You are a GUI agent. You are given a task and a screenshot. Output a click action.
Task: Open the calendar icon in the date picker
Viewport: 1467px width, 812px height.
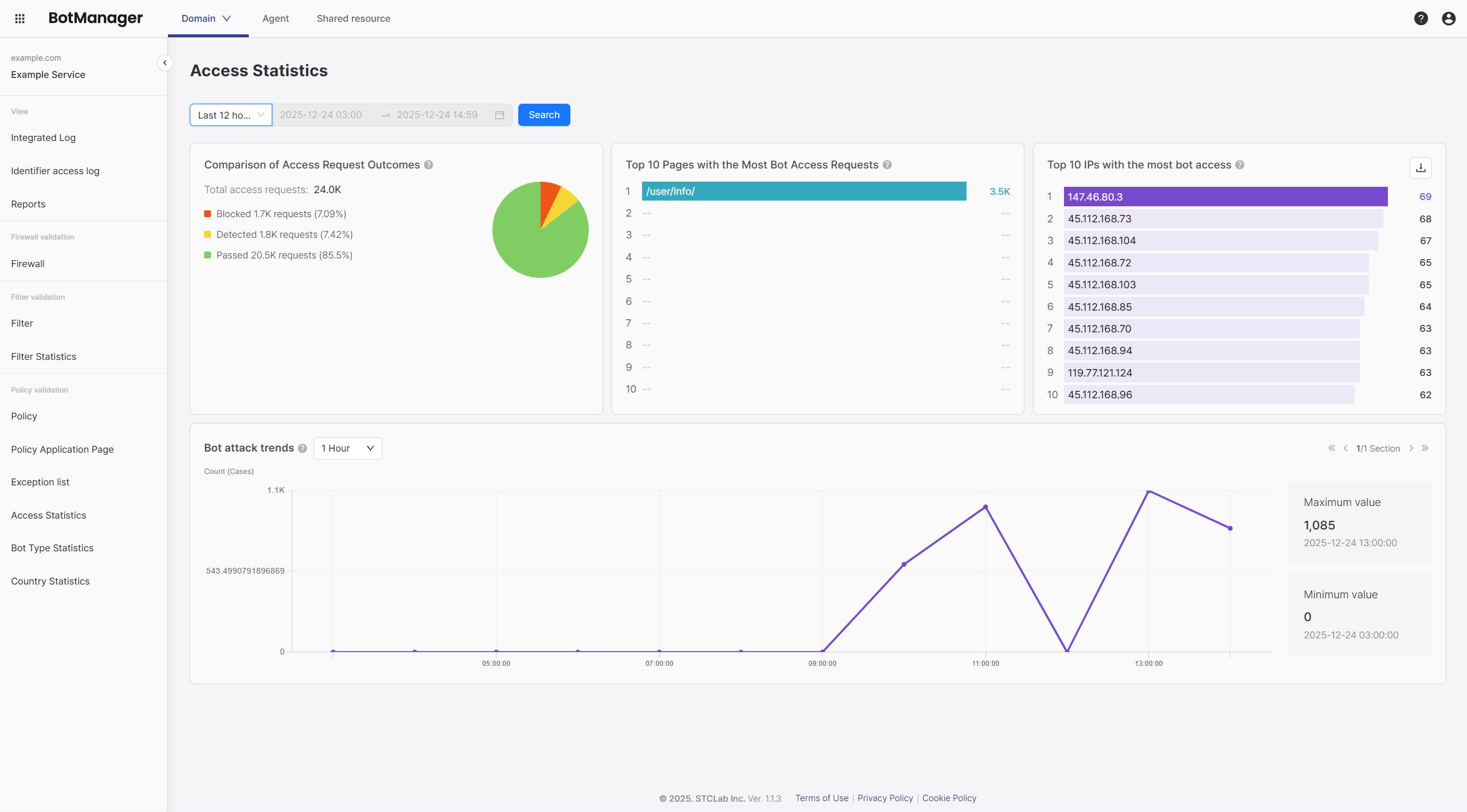[498, 115]
